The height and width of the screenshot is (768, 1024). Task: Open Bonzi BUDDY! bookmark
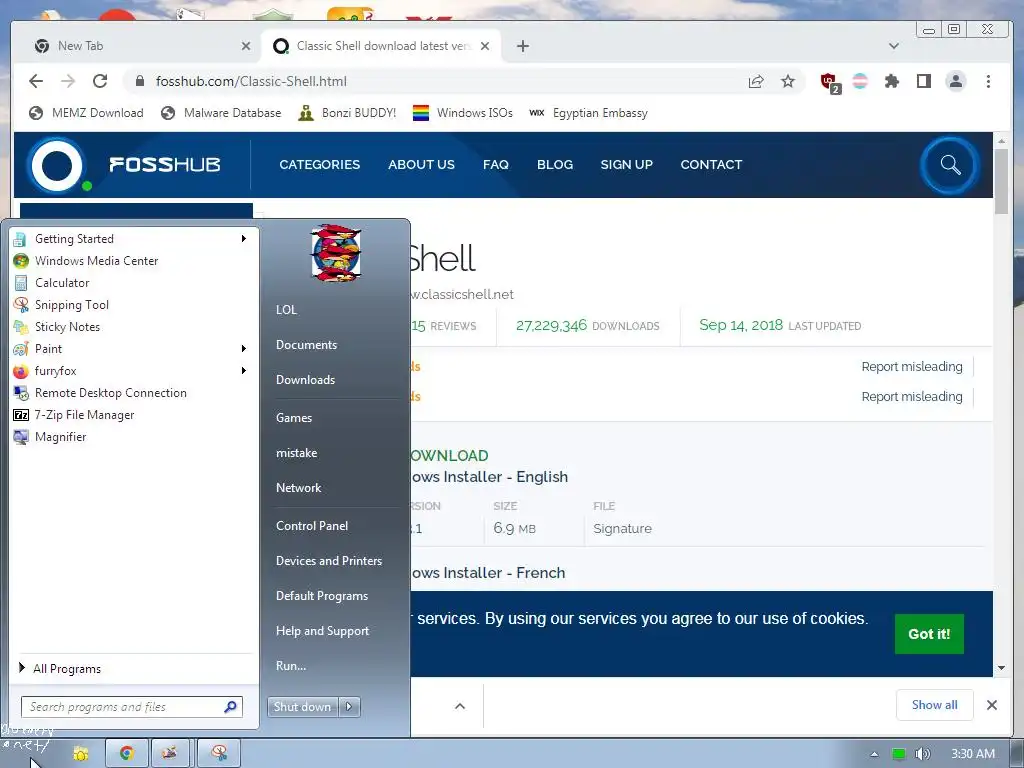347,113
